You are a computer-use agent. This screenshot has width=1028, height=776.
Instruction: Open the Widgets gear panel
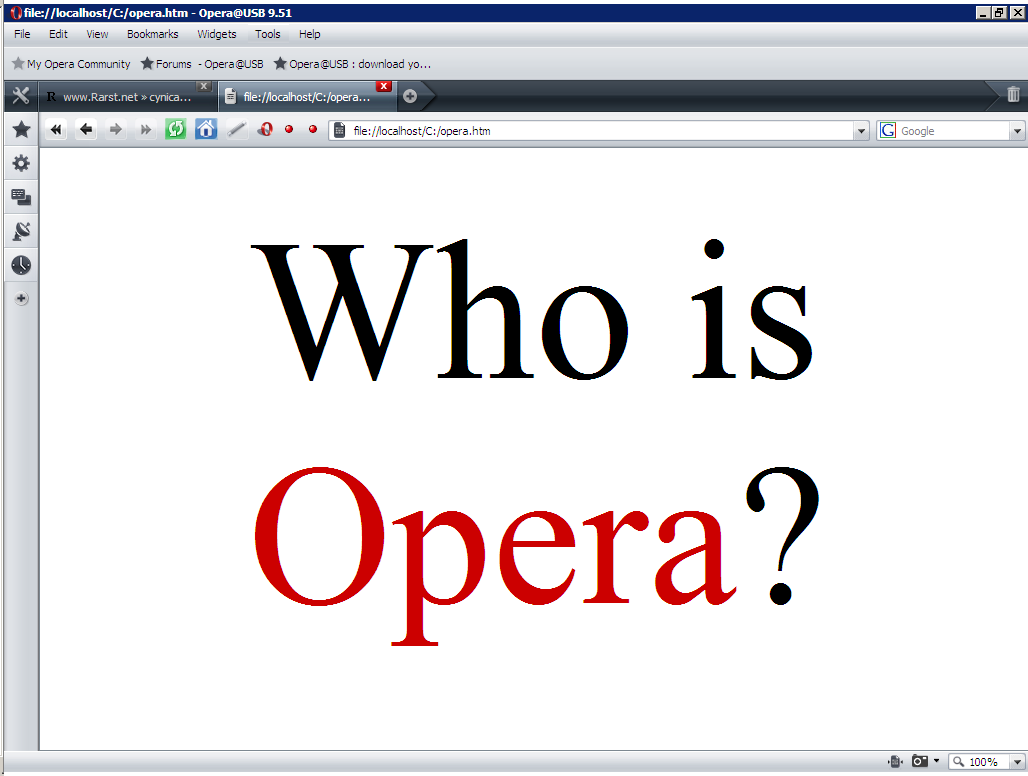click(21, 163)
